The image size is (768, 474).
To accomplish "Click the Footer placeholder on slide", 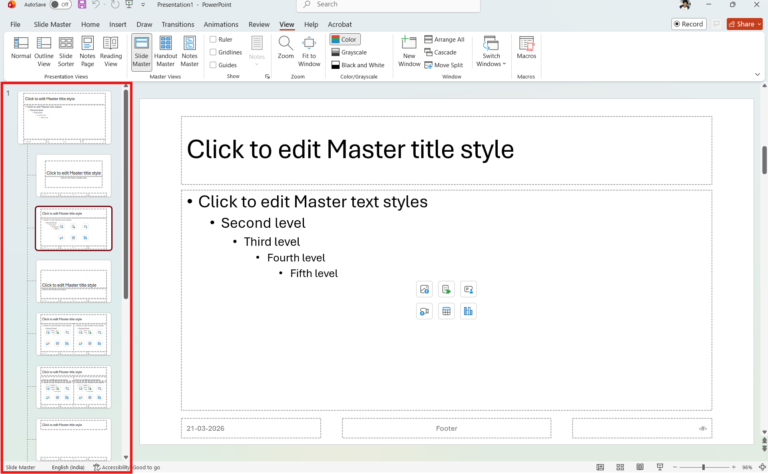I will [x=446, y=428].
